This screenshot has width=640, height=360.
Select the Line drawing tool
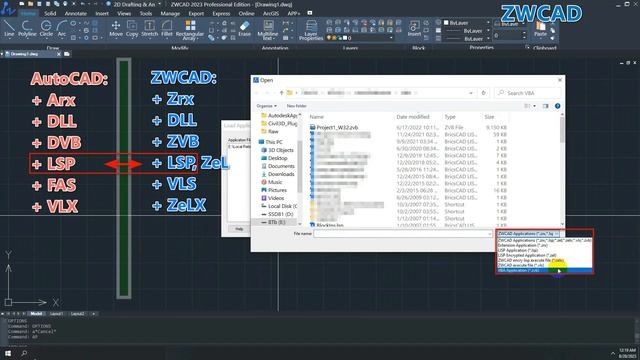click(x=9, y=29)
